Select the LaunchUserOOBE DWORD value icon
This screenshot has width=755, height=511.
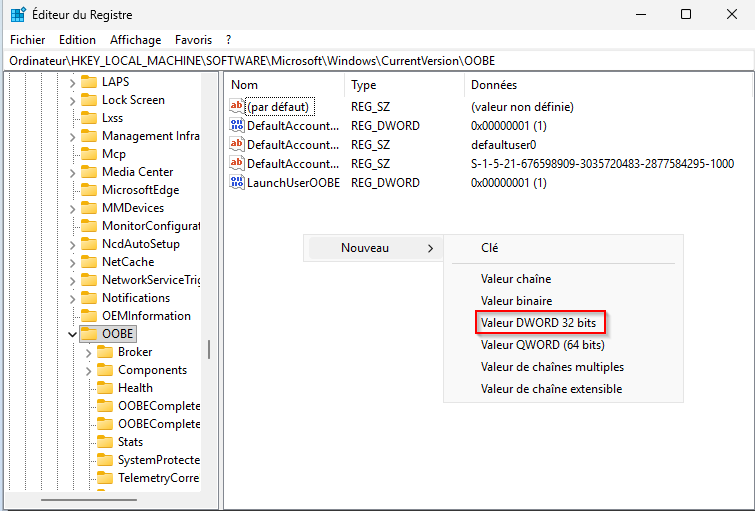(x=237, y=183)
